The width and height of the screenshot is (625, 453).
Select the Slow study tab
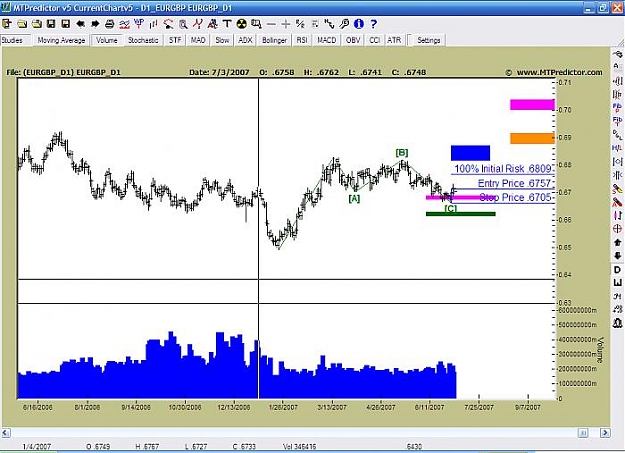point(222,40)
